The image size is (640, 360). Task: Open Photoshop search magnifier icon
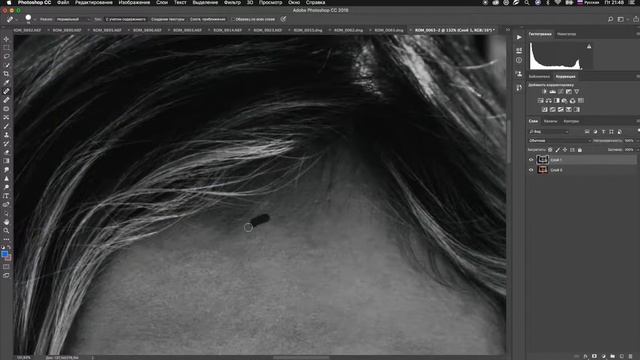pyautogui.click(x=610, y=19)
